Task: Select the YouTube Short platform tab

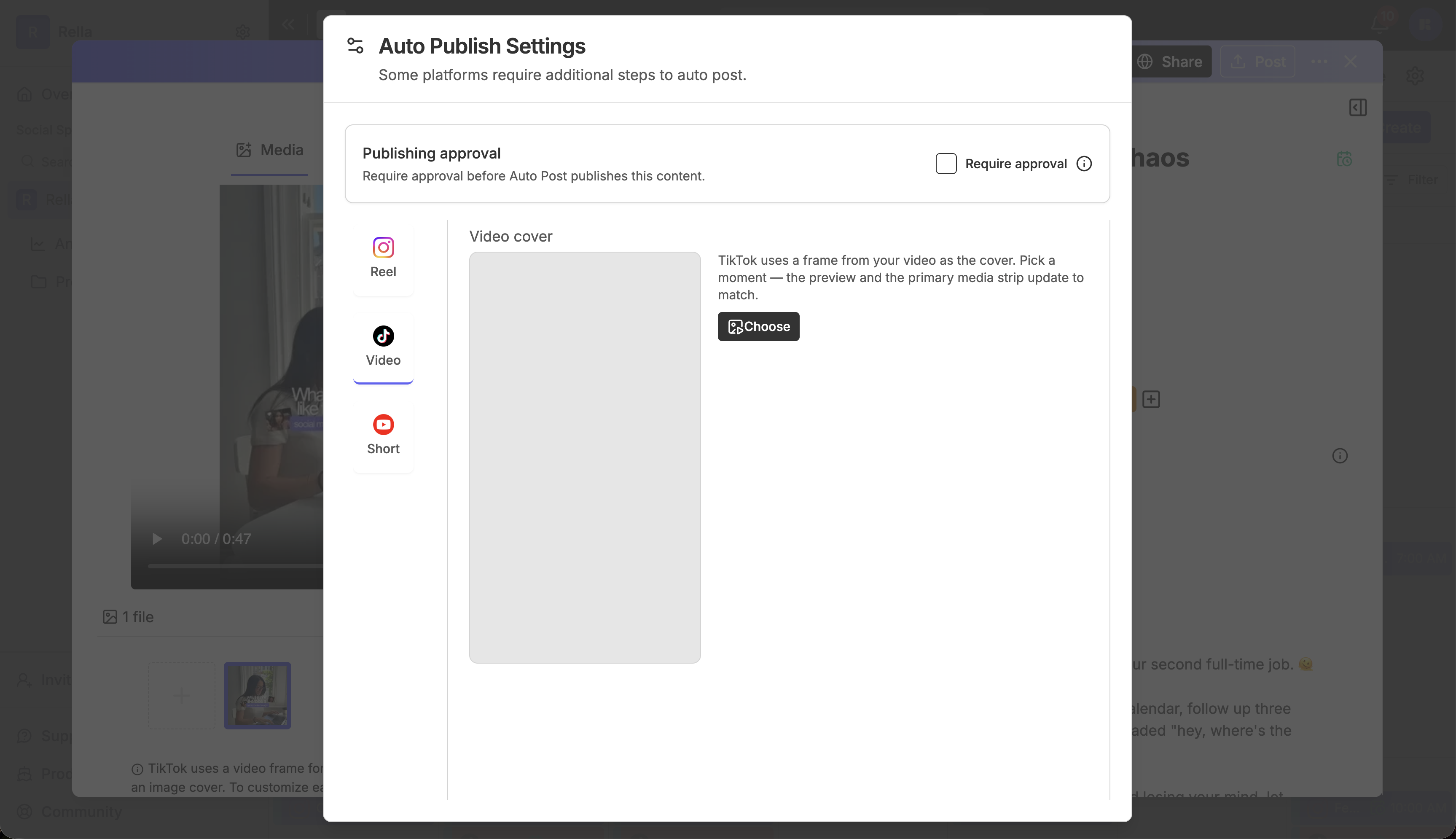Action: click(383, 436)
